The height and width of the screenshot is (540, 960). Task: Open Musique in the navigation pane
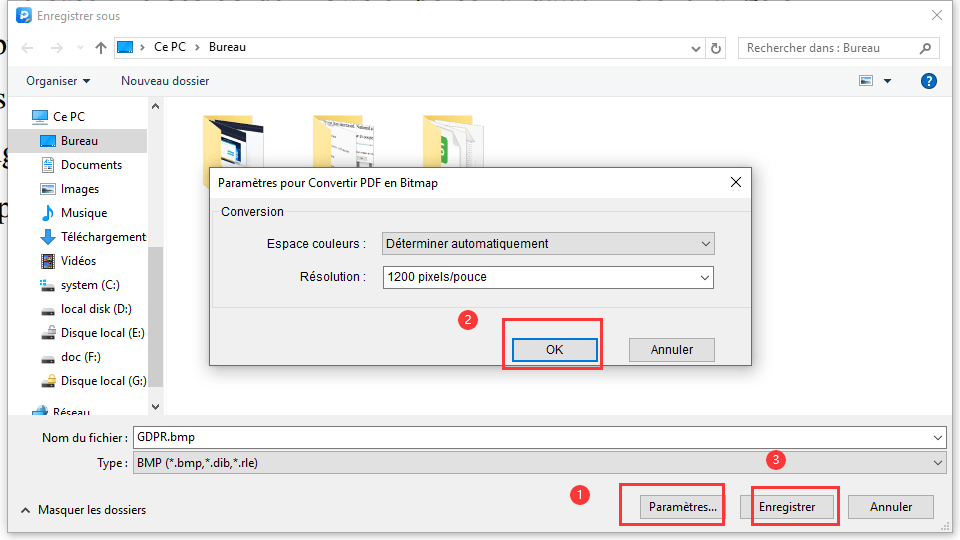pyautogui.click(x=84, y=213)
